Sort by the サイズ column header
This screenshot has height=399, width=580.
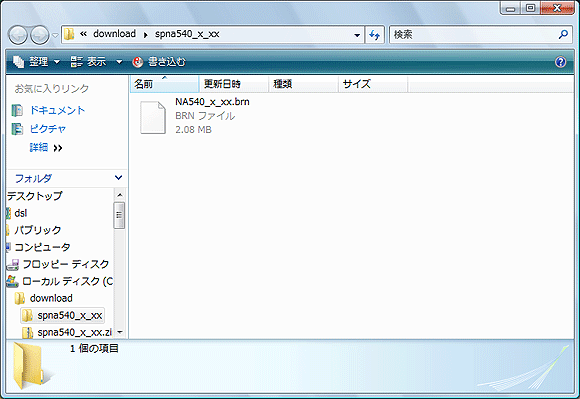tap(373, 84)
